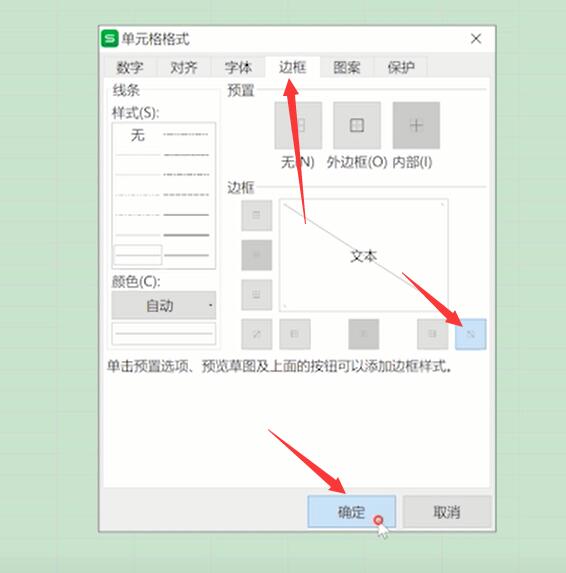566x573 pixels.
Task: Close the 单元格格式 dialog with X
Action: [x=476, y=39]
